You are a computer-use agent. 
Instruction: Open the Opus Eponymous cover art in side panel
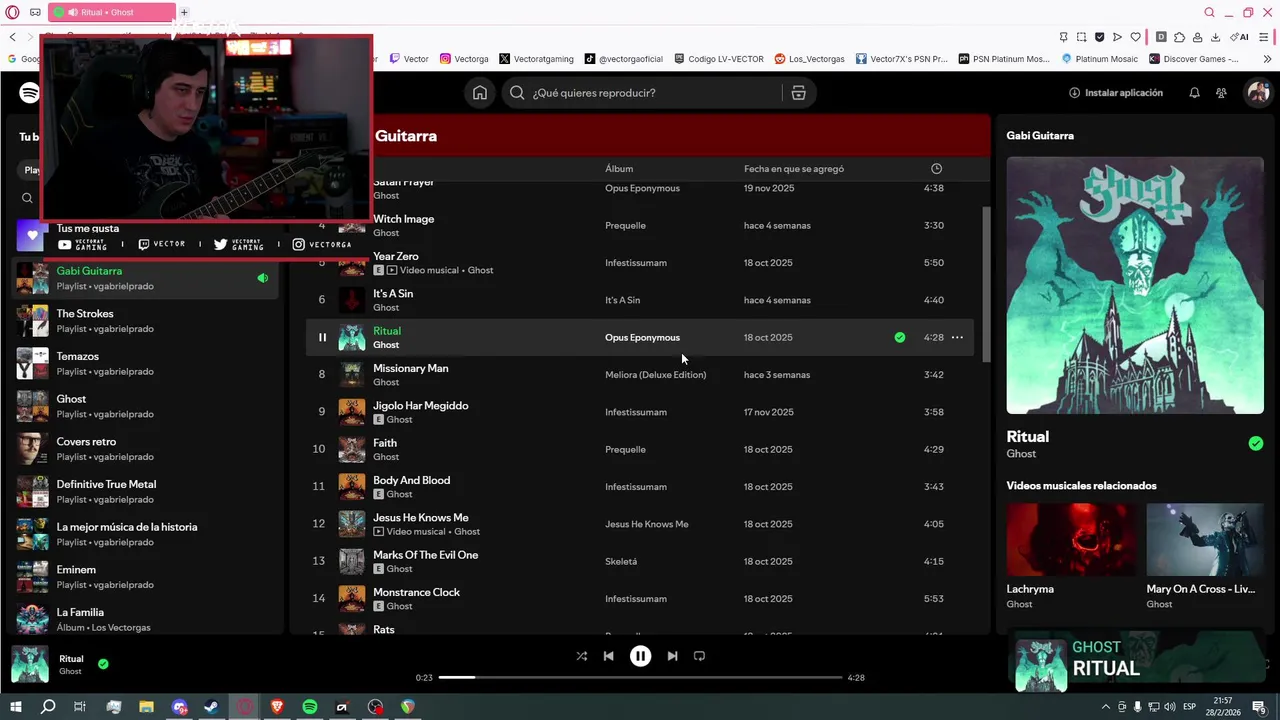[x=1135, y=285]
